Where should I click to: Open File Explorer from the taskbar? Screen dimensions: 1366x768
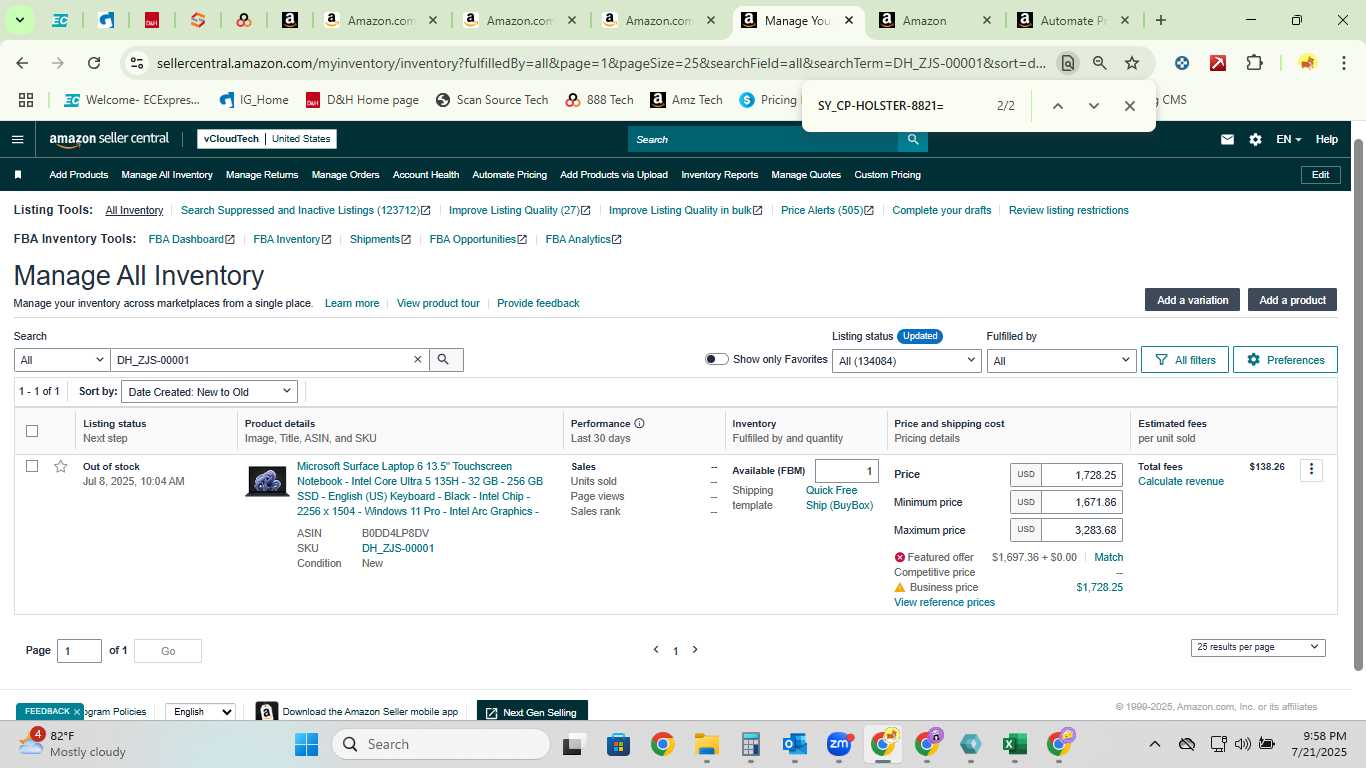pyautogui.click(x=706, y=744)
